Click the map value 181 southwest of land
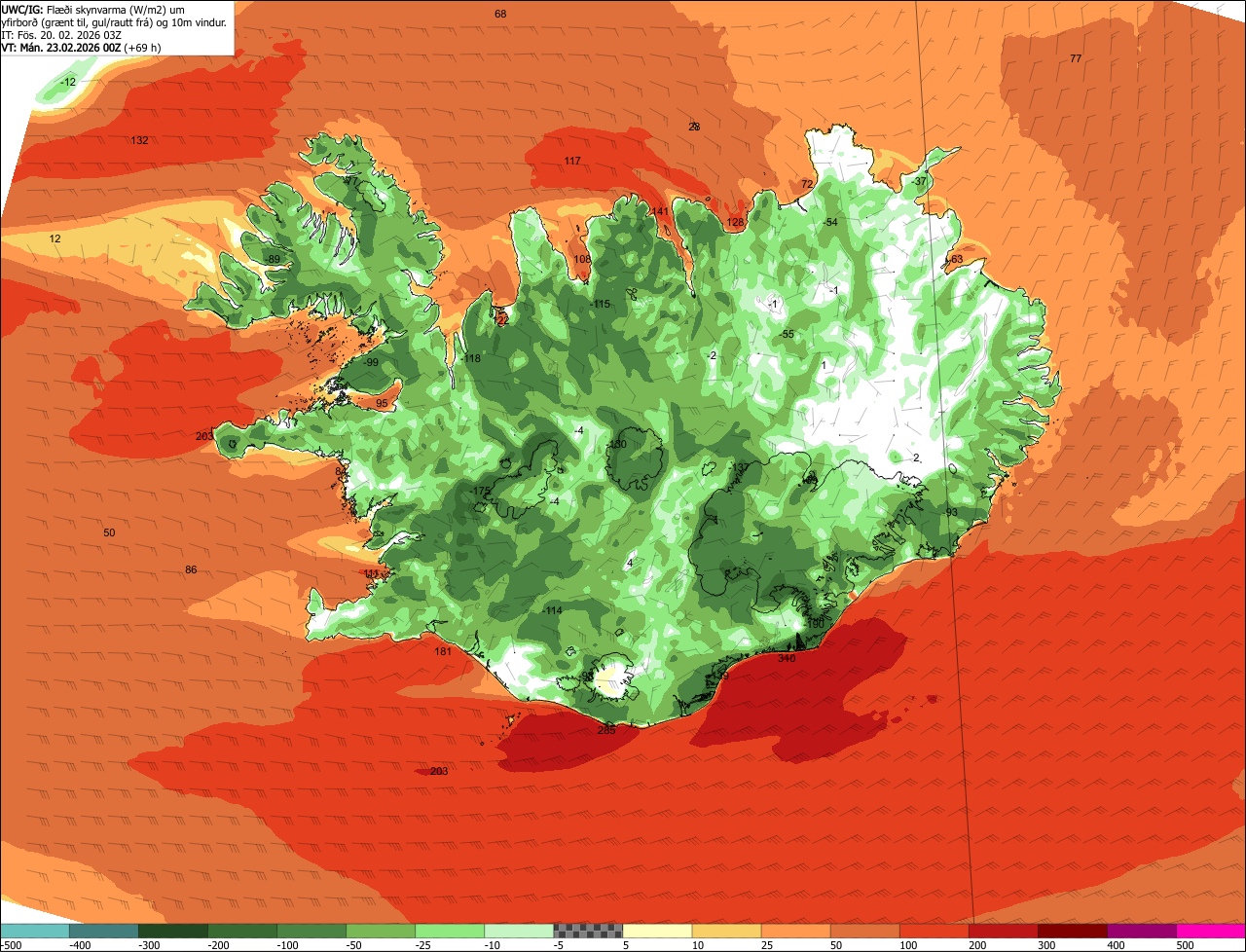Image resolution: width=1246 pixels, height=952 pixels. coord(443,651)
